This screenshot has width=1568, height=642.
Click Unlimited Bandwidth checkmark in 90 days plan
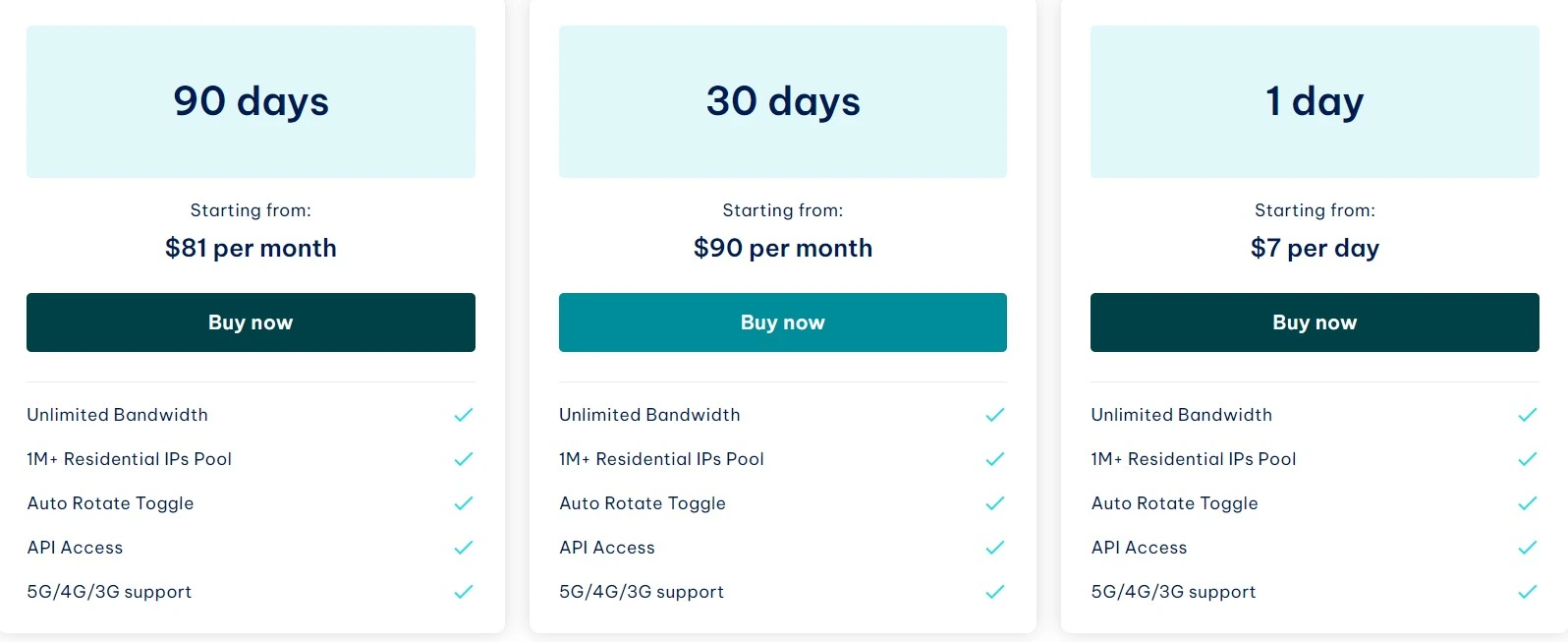click(x=464, y=415)
